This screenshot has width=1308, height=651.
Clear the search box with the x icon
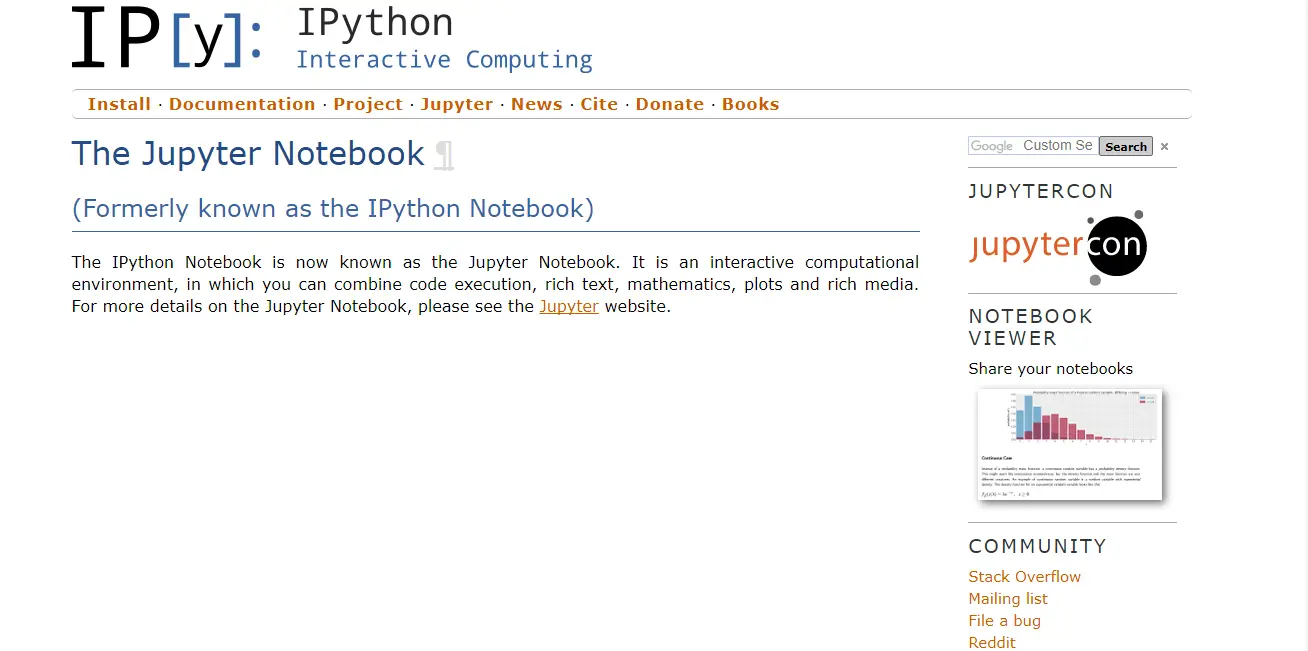(1164, 147)
